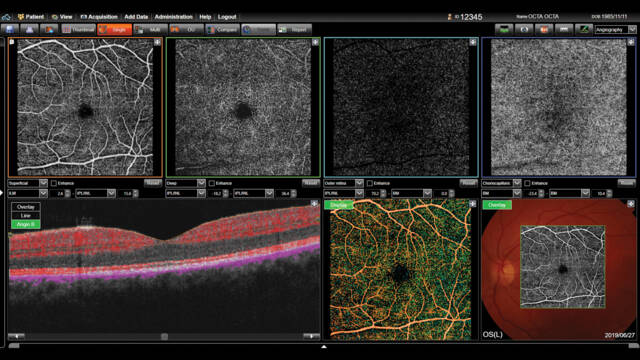Click the patient person icon beside ID

coord(450,17)
